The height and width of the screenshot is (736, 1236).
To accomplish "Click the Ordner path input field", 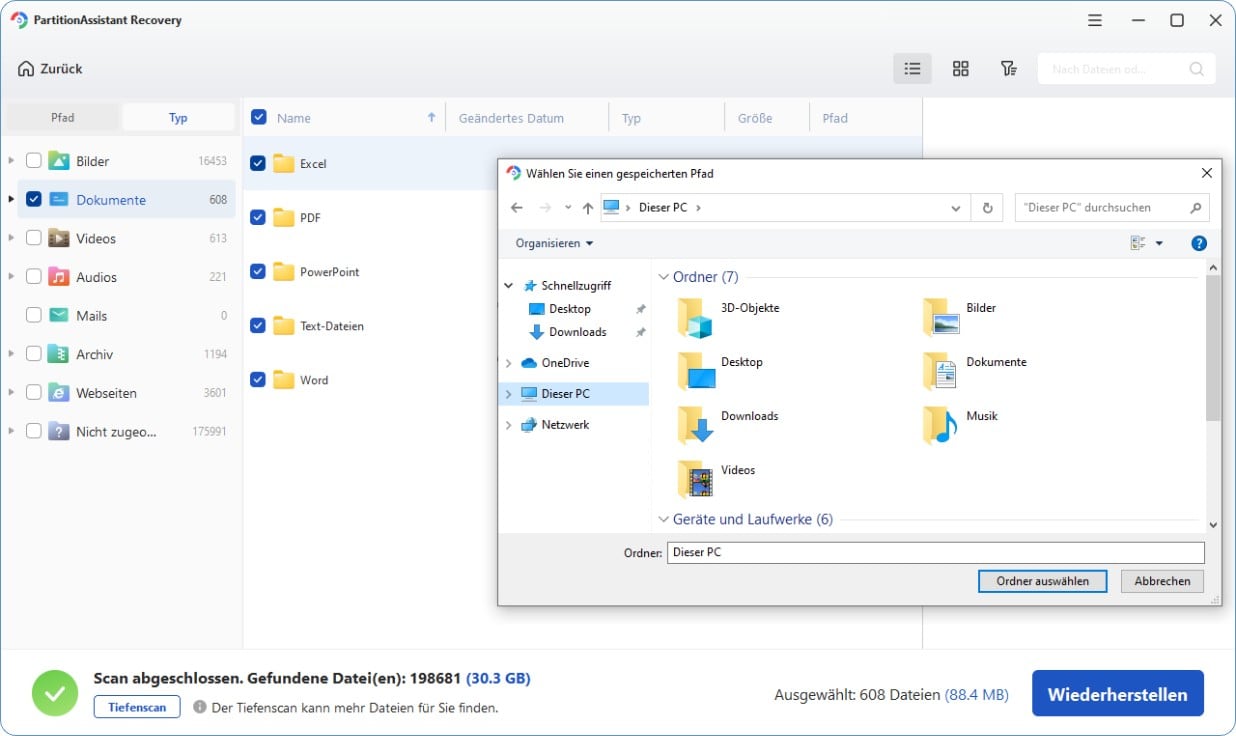I will [935, 552].
